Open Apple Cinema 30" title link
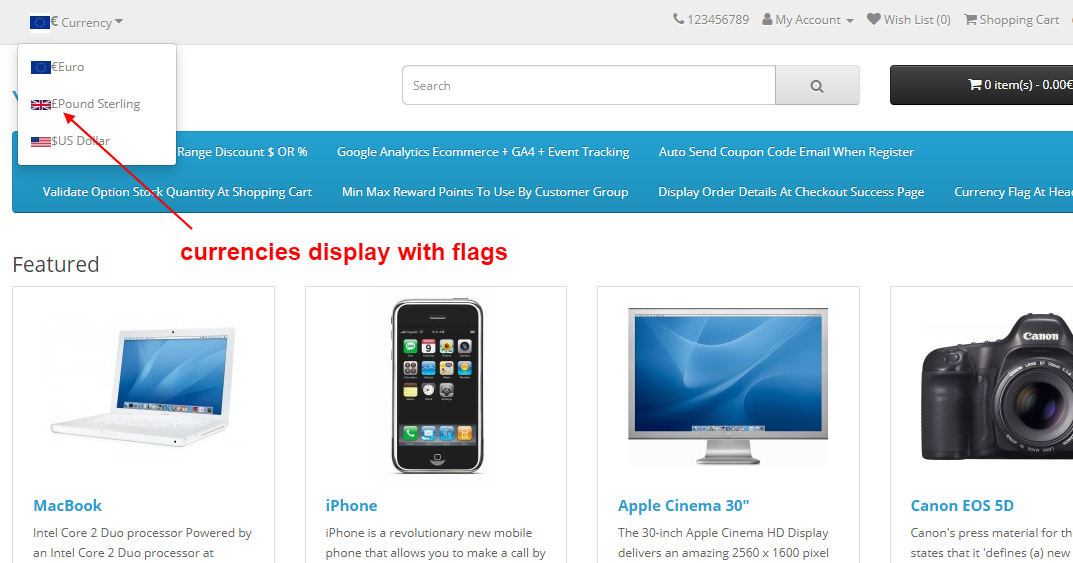The width and height of the screenshot is (1073, 563). [x=684, y=506]
